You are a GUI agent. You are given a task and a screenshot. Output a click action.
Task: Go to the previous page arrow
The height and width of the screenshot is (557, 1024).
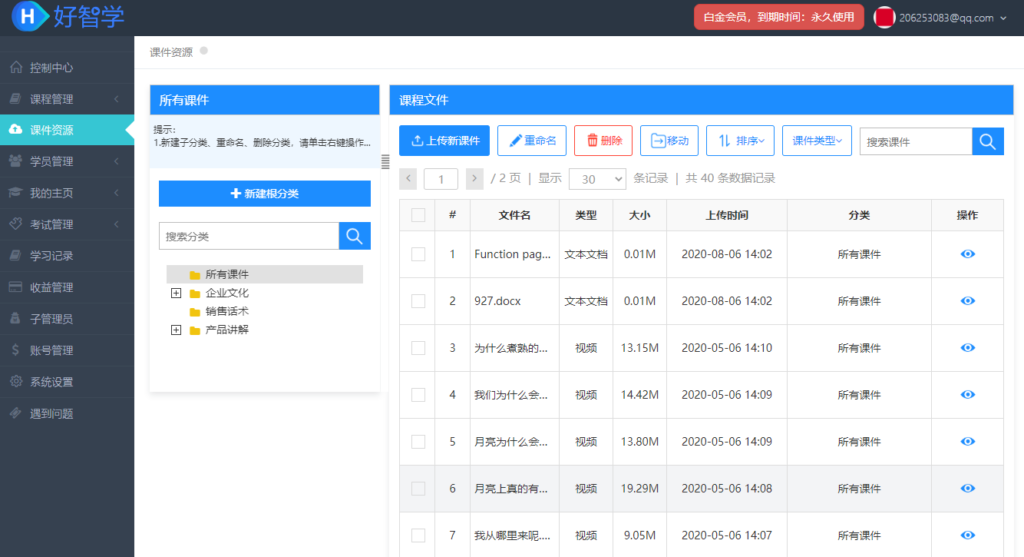tap(408, 178)
